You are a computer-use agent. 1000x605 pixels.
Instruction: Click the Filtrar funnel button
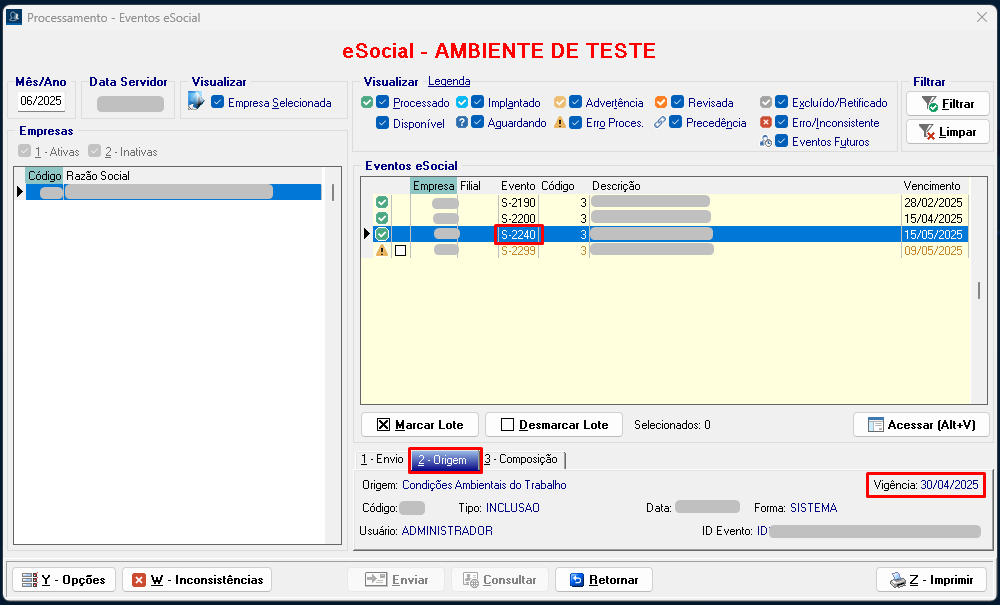point(947,103)
